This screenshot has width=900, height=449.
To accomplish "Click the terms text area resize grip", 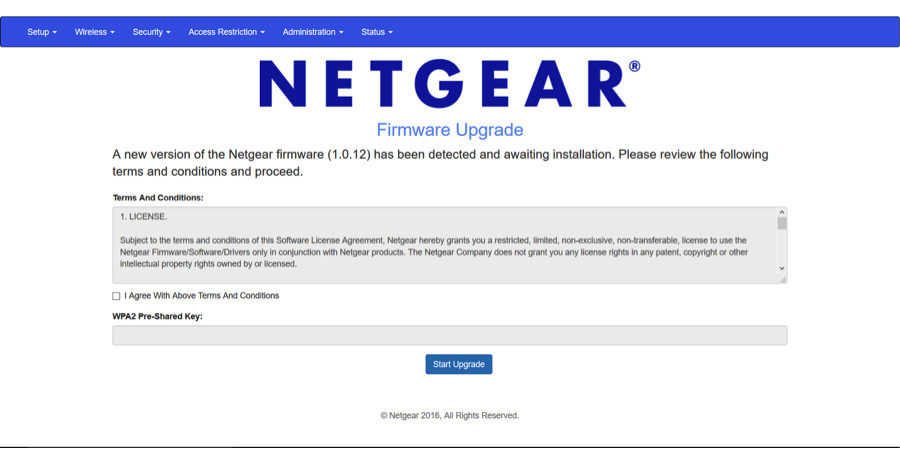I will point(783,280).
